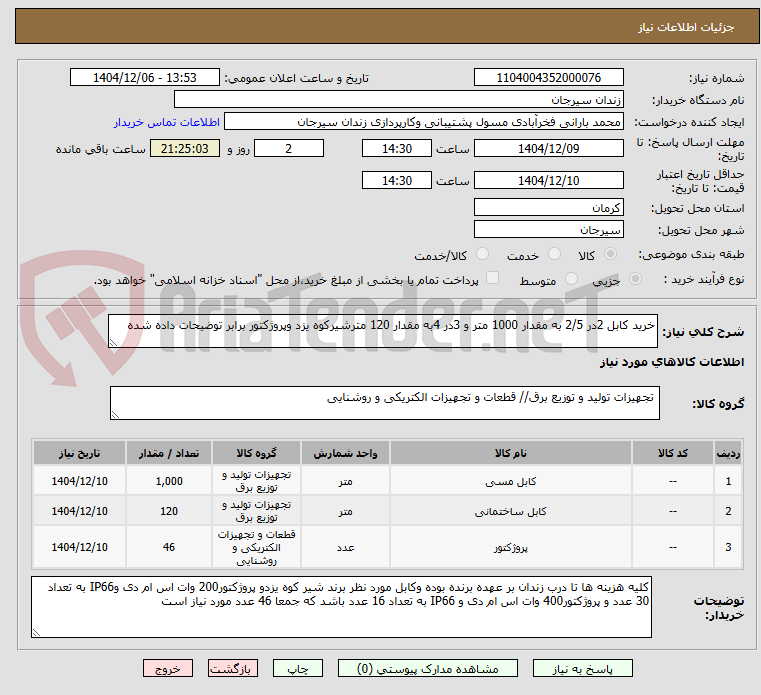761x695 pixels.
Task: Click the request creator name field
Action: [424, 122]
